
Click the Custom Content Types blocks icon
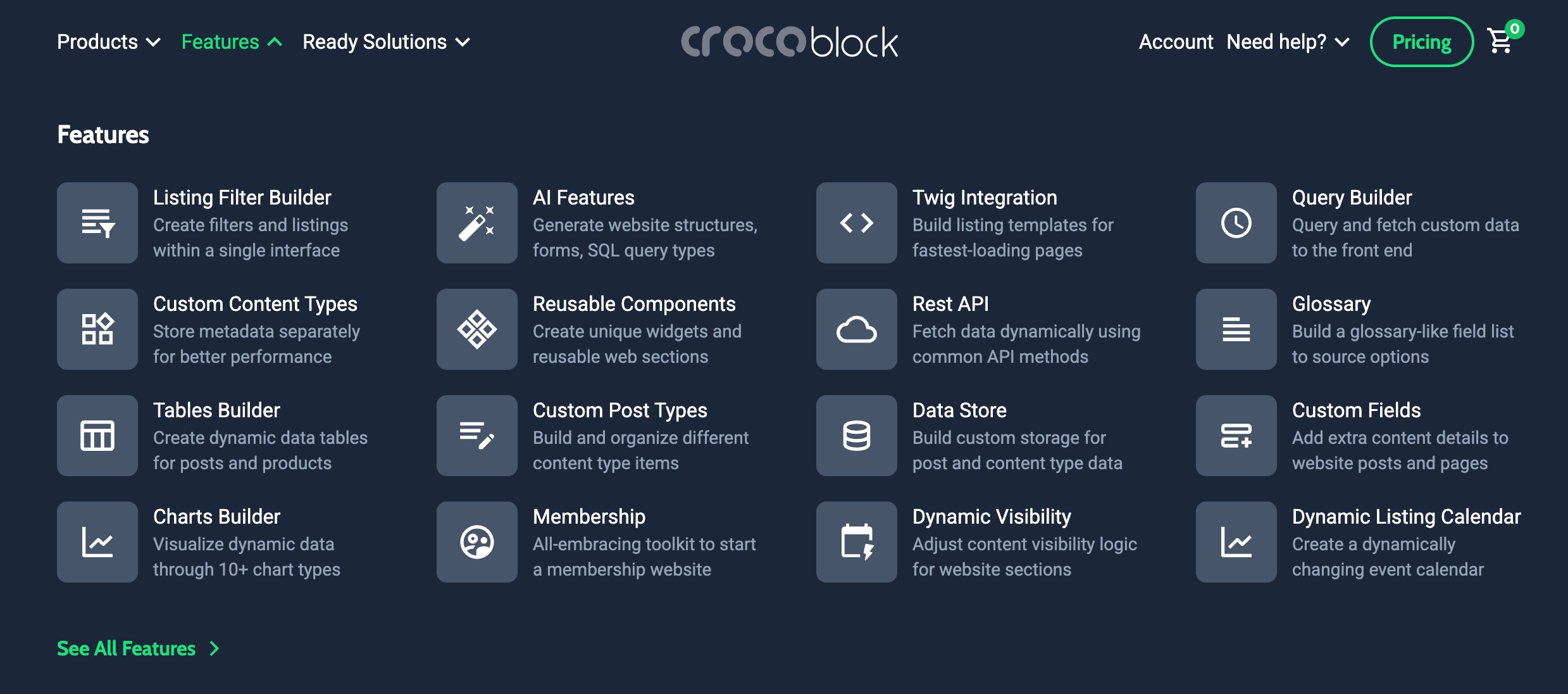[x=96, y=329]
